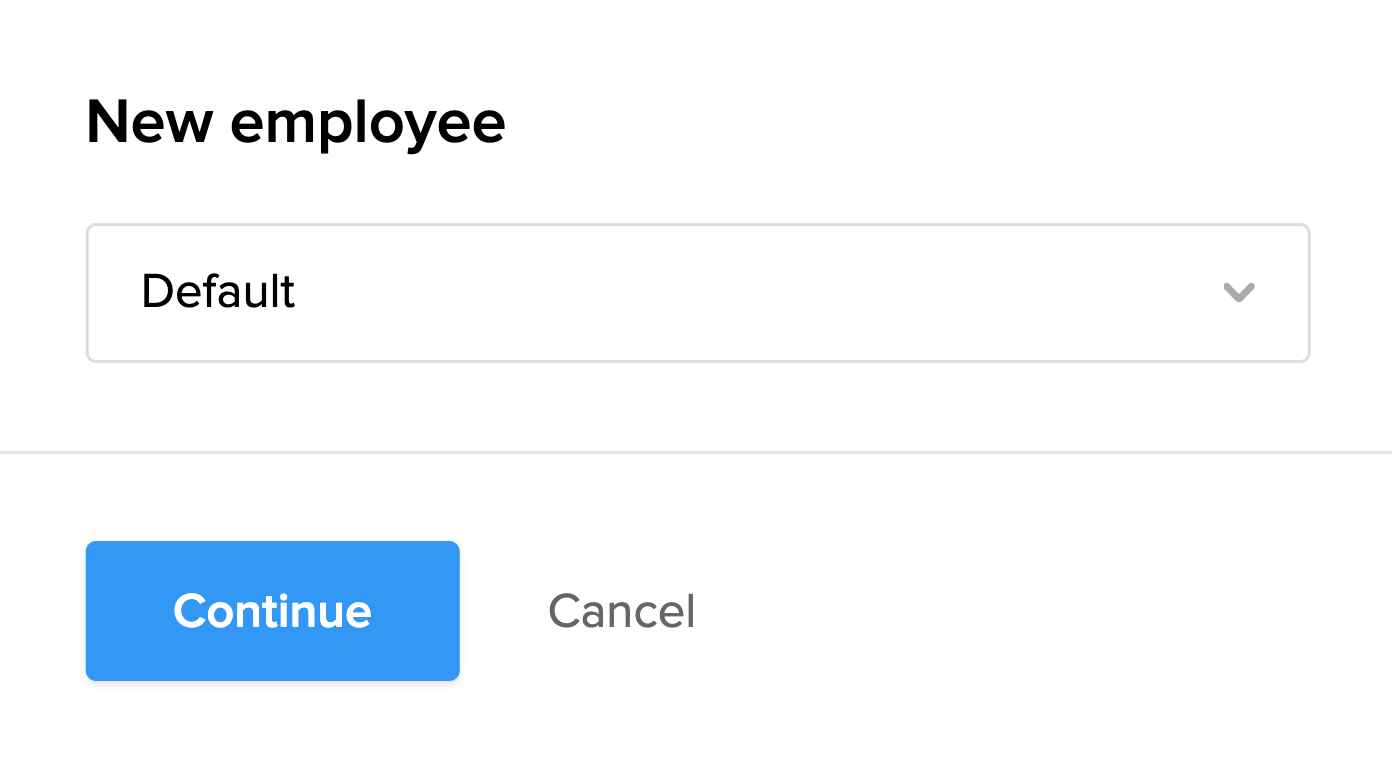1392x762 pixels.
Task: Continue to the next step
Action: pyautogui.click(x=272, y=611)
